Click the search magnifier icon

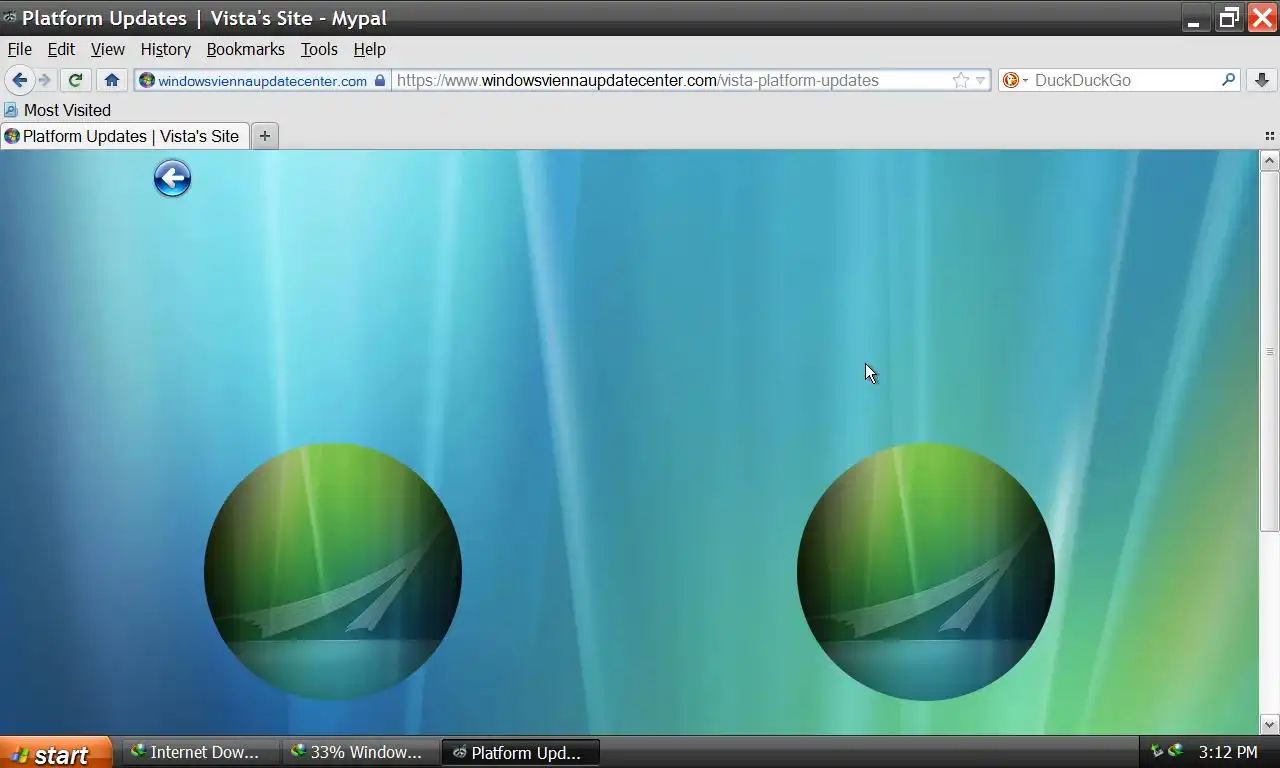point(1229,80)
